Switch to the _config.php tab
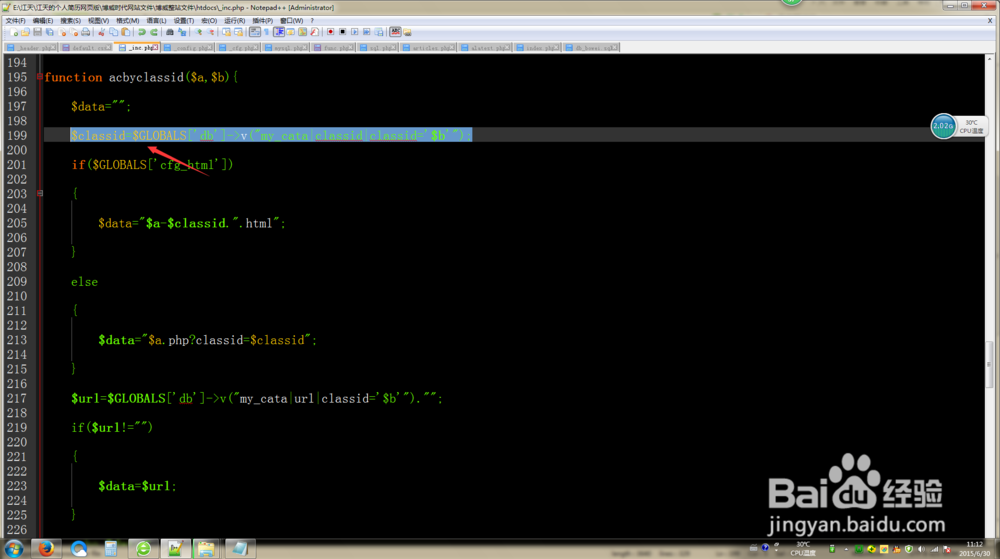1000x559 pixels. tap(188, 48)
